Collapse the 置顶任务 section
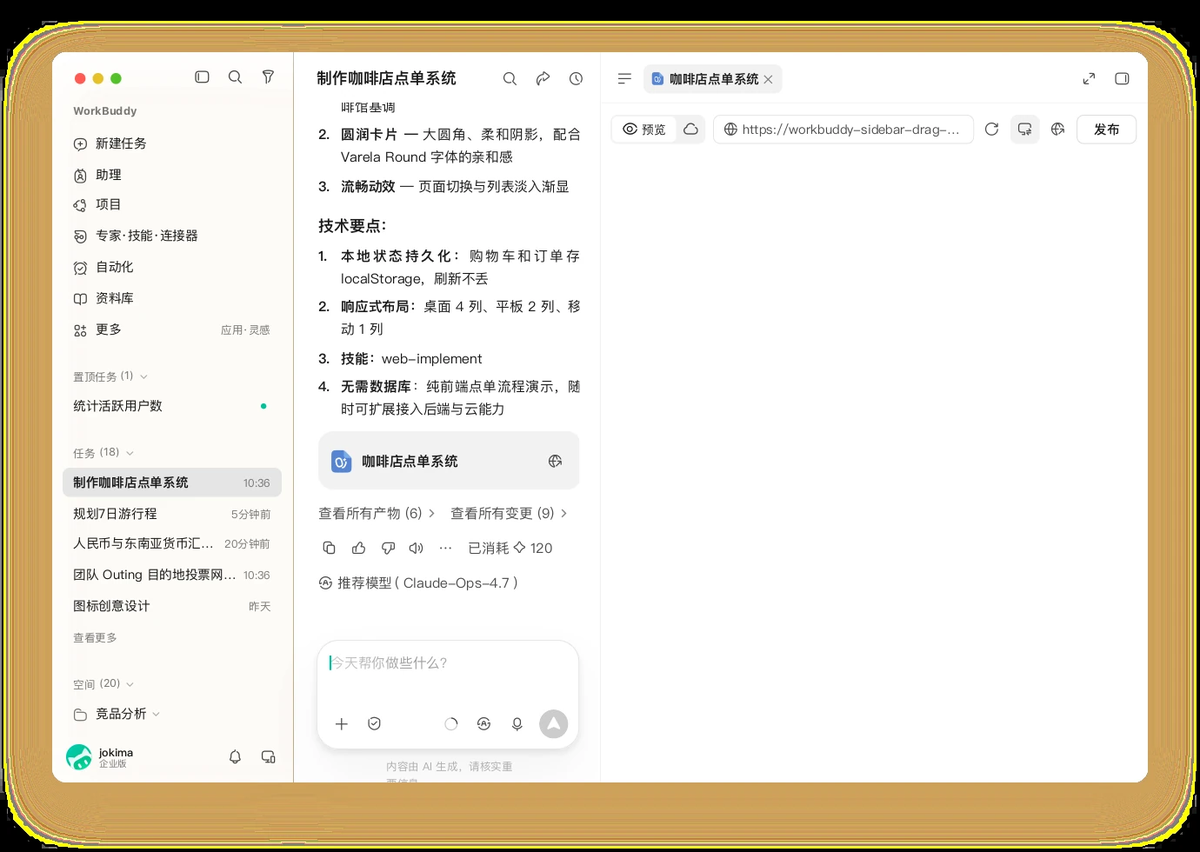 [111, 376]
